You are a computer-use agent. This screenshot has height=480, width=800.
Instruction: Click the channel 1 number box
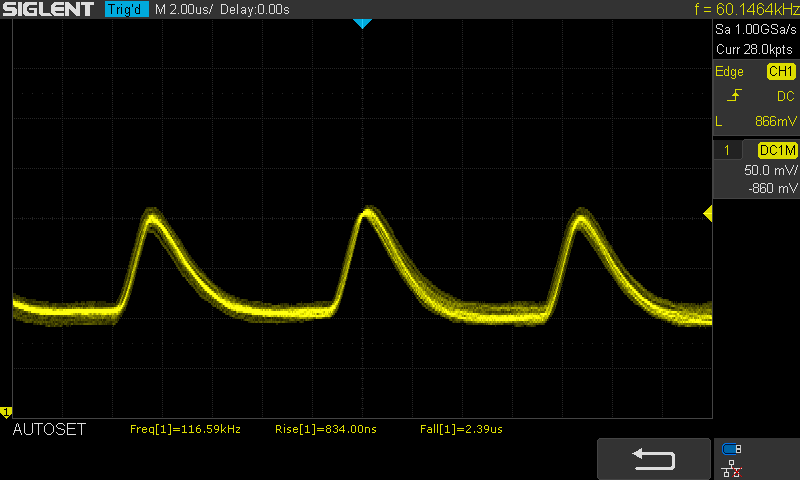727,150
